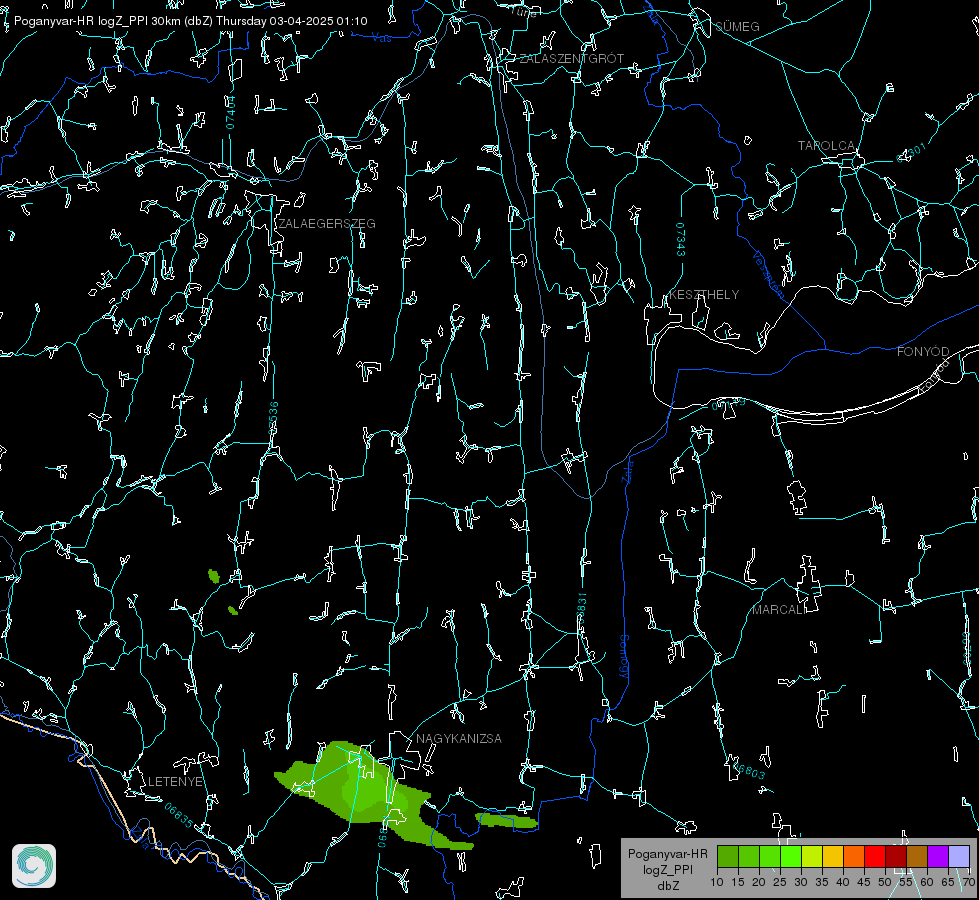The height and width of the screenshot is (900, 979).
Task: Select the 40-45 dBZ orange swatch
Action: point(854,857)
